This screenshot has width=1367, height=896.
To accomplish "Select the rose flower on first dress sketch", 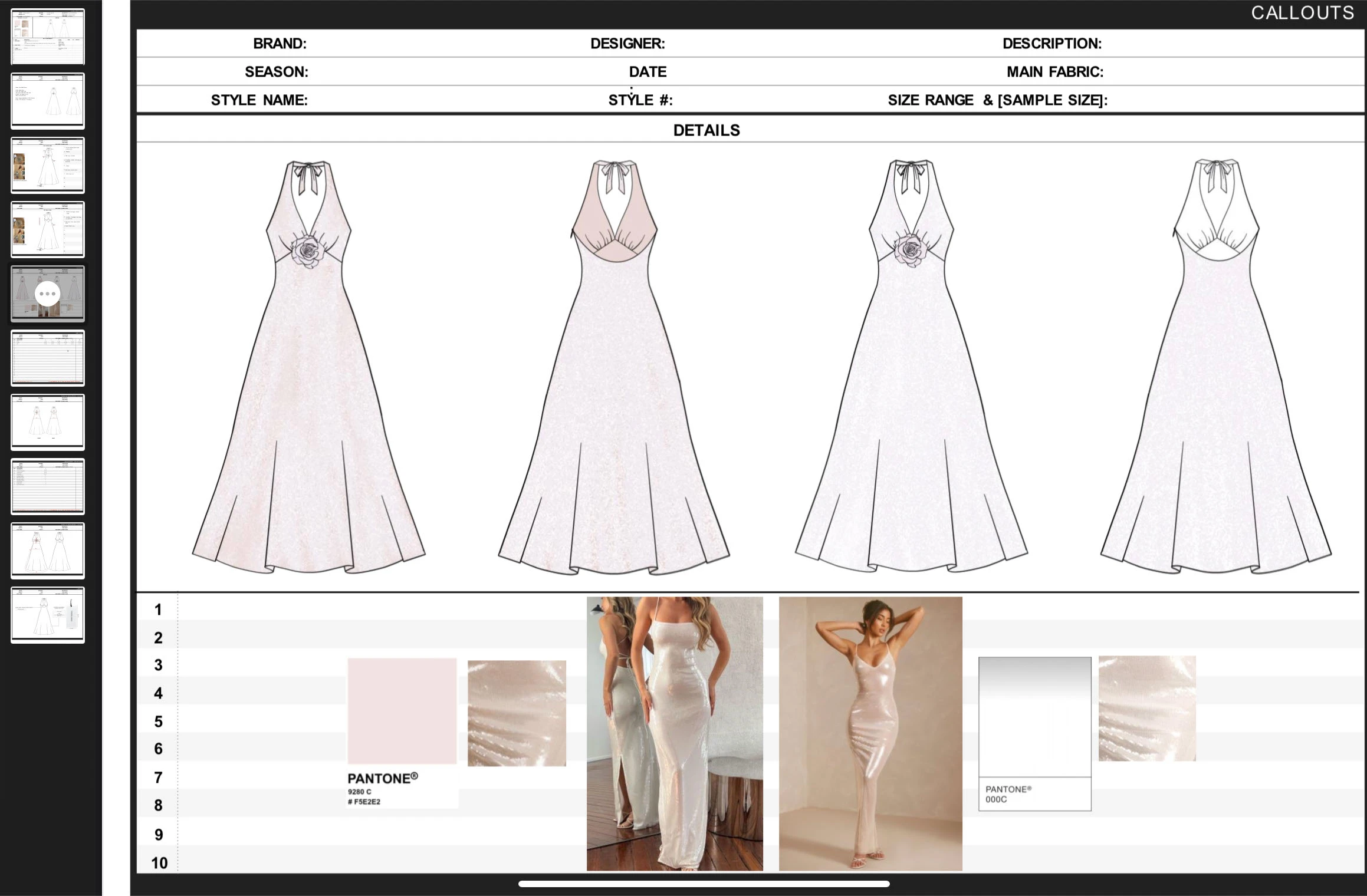I will tap(309, 251).
